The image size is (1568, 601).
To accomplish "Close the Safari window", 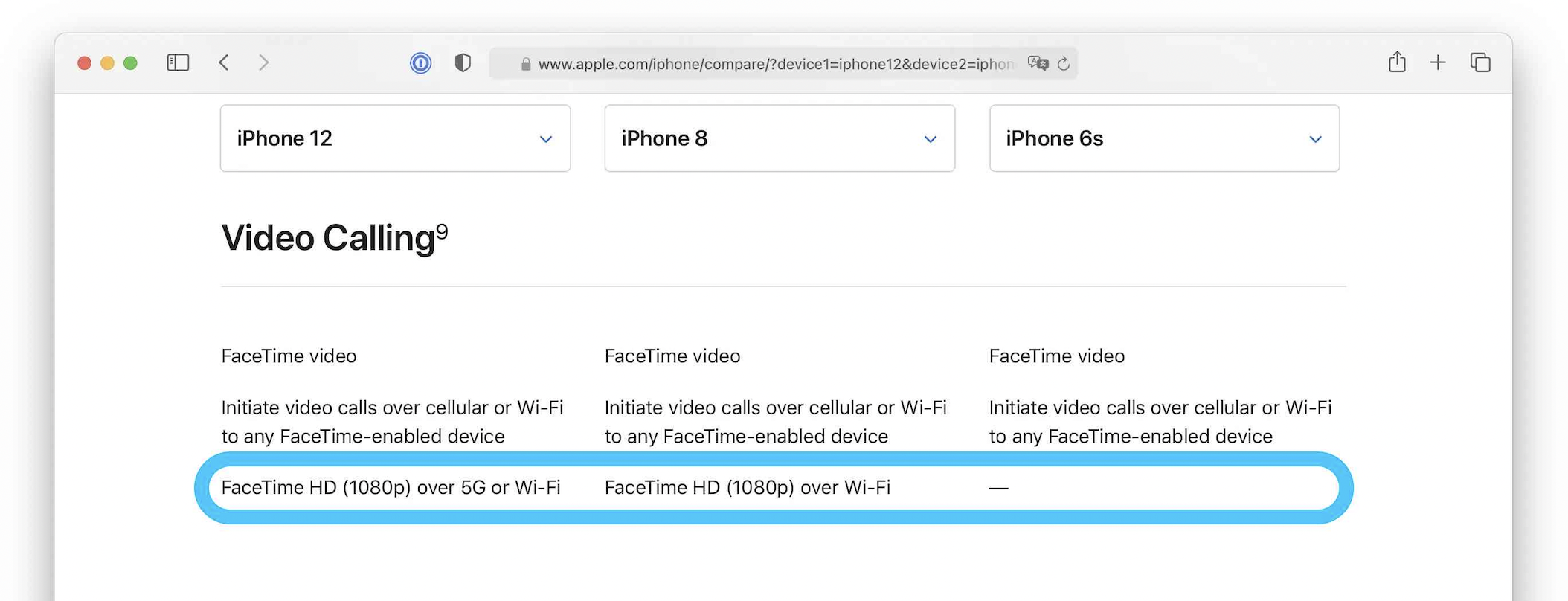I will click(x=84, y=63).
